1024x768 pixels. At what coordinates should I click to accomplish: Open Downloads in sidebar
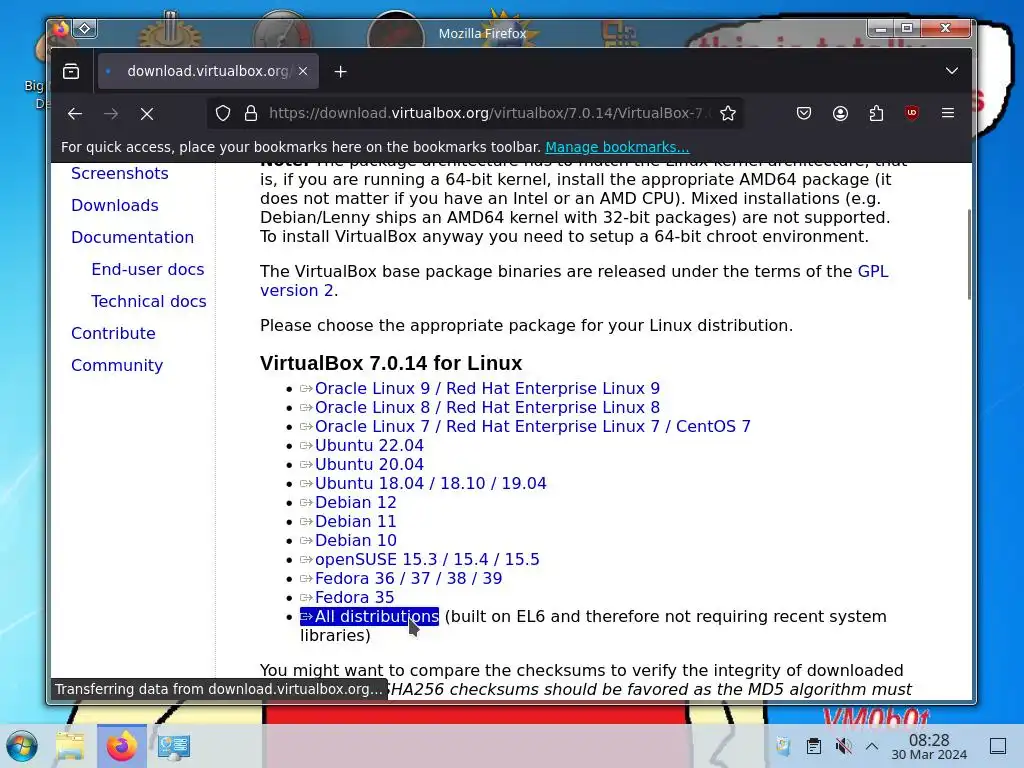115,205
